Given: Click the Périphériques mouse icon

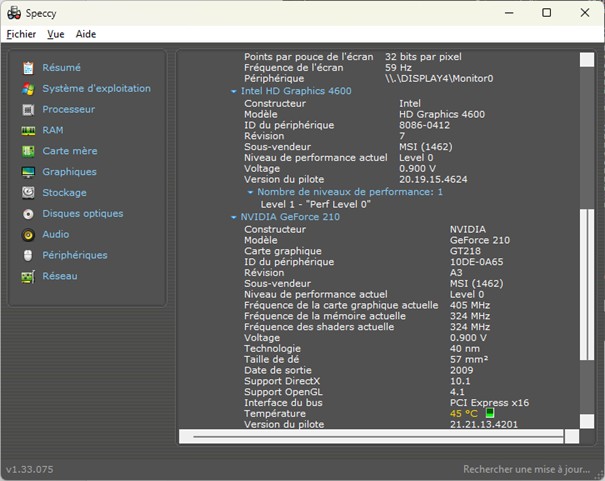Looking at the screenshot, I should 27,256.
